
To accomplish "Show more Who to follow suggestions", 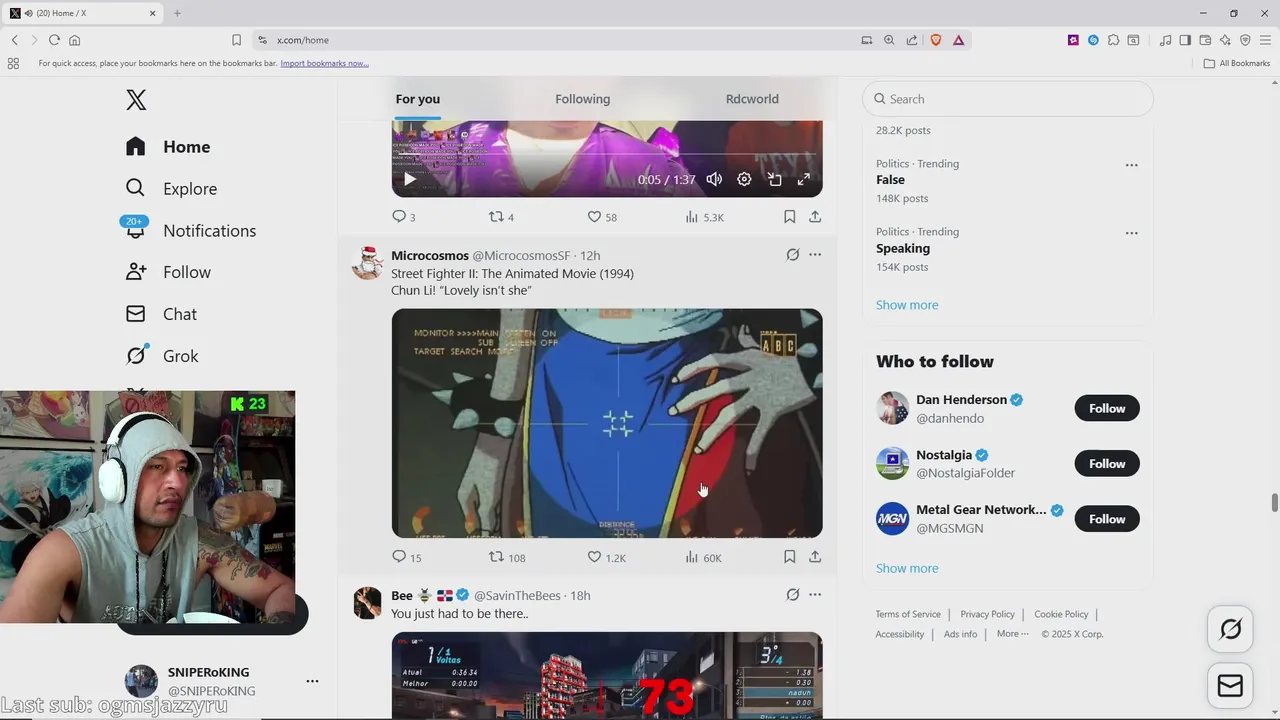I will [907, 568].
